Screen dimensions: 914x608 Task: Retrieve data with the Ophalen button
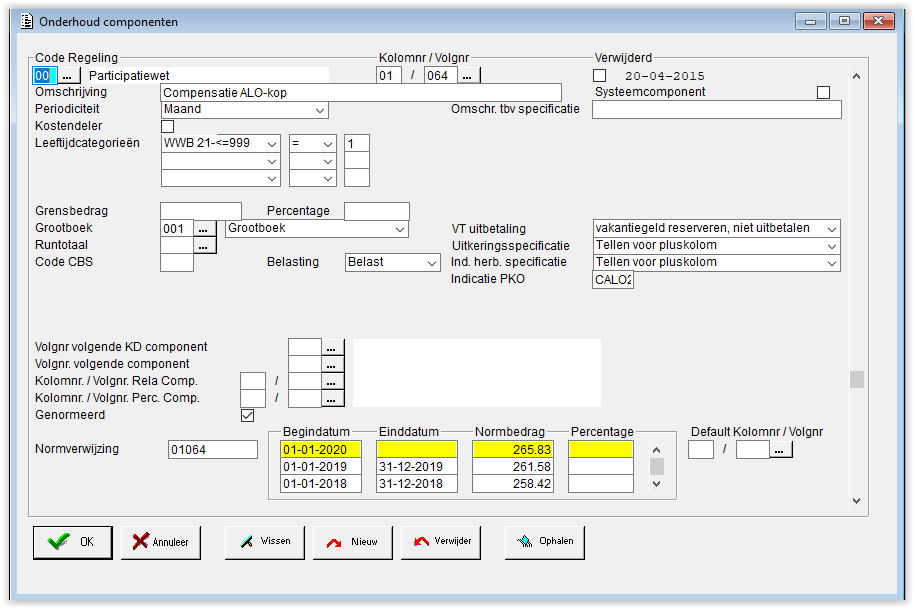[x=545, y=542]
